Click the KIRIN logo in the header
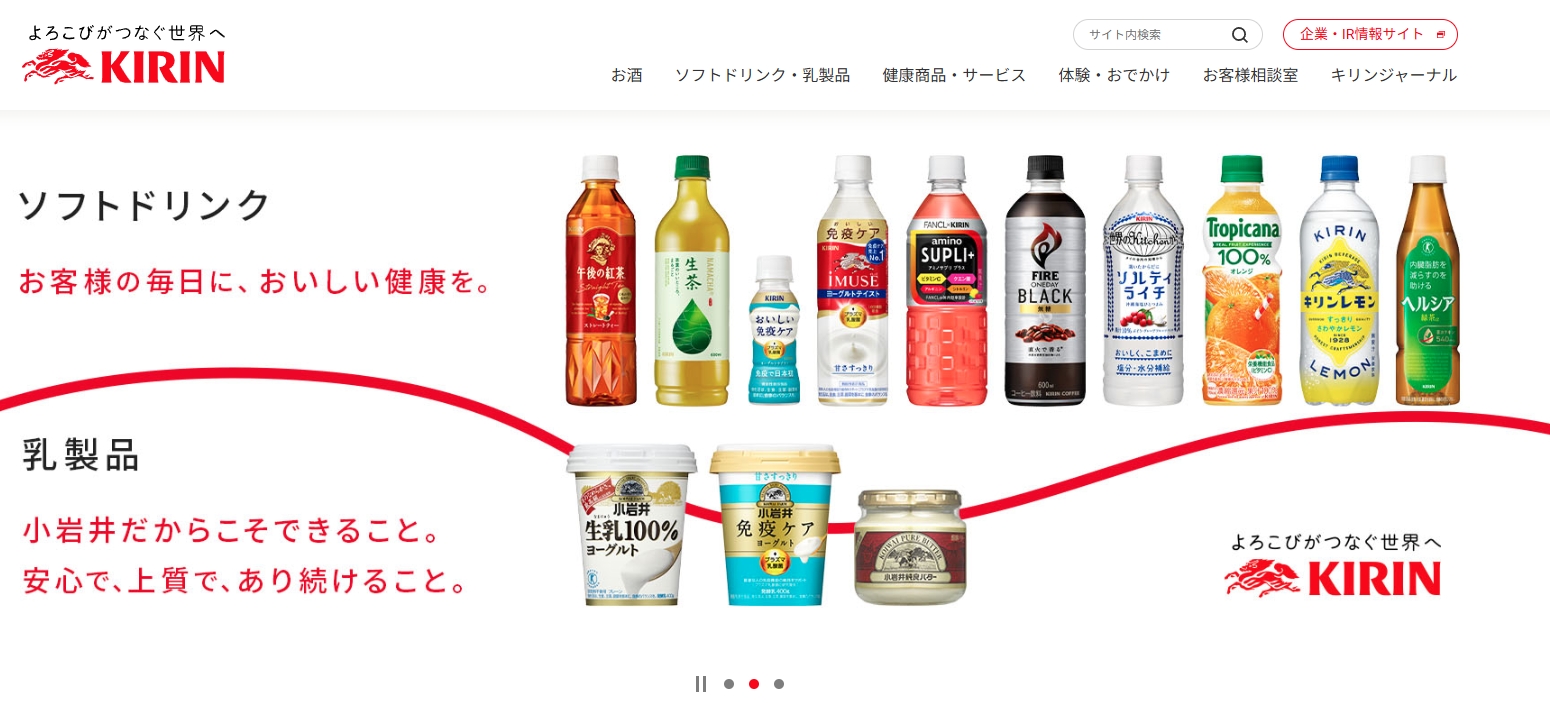 [124, 55]
